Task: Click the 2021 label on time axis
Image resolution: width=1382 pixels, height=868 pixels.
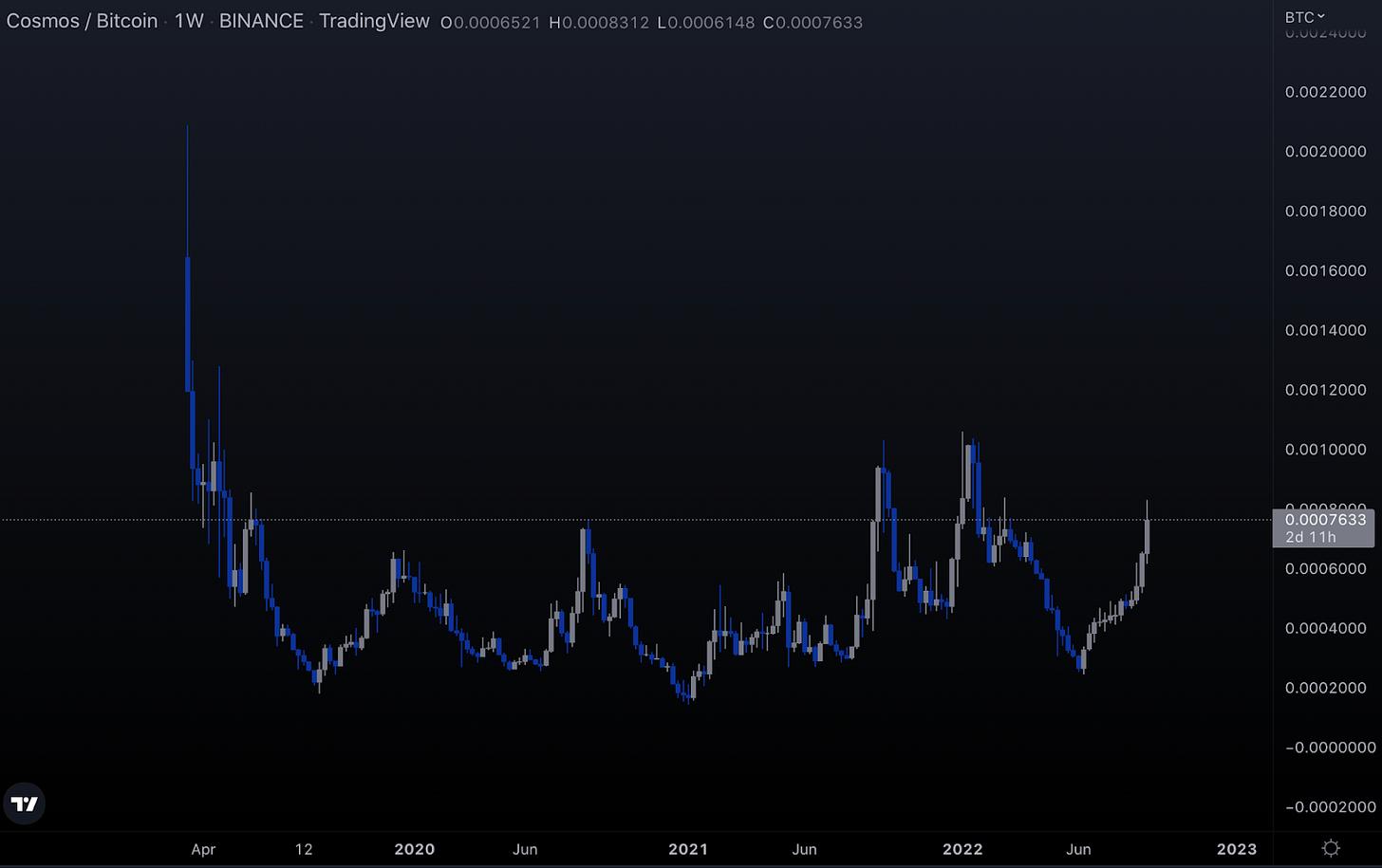Action: (x=687, y=849)
